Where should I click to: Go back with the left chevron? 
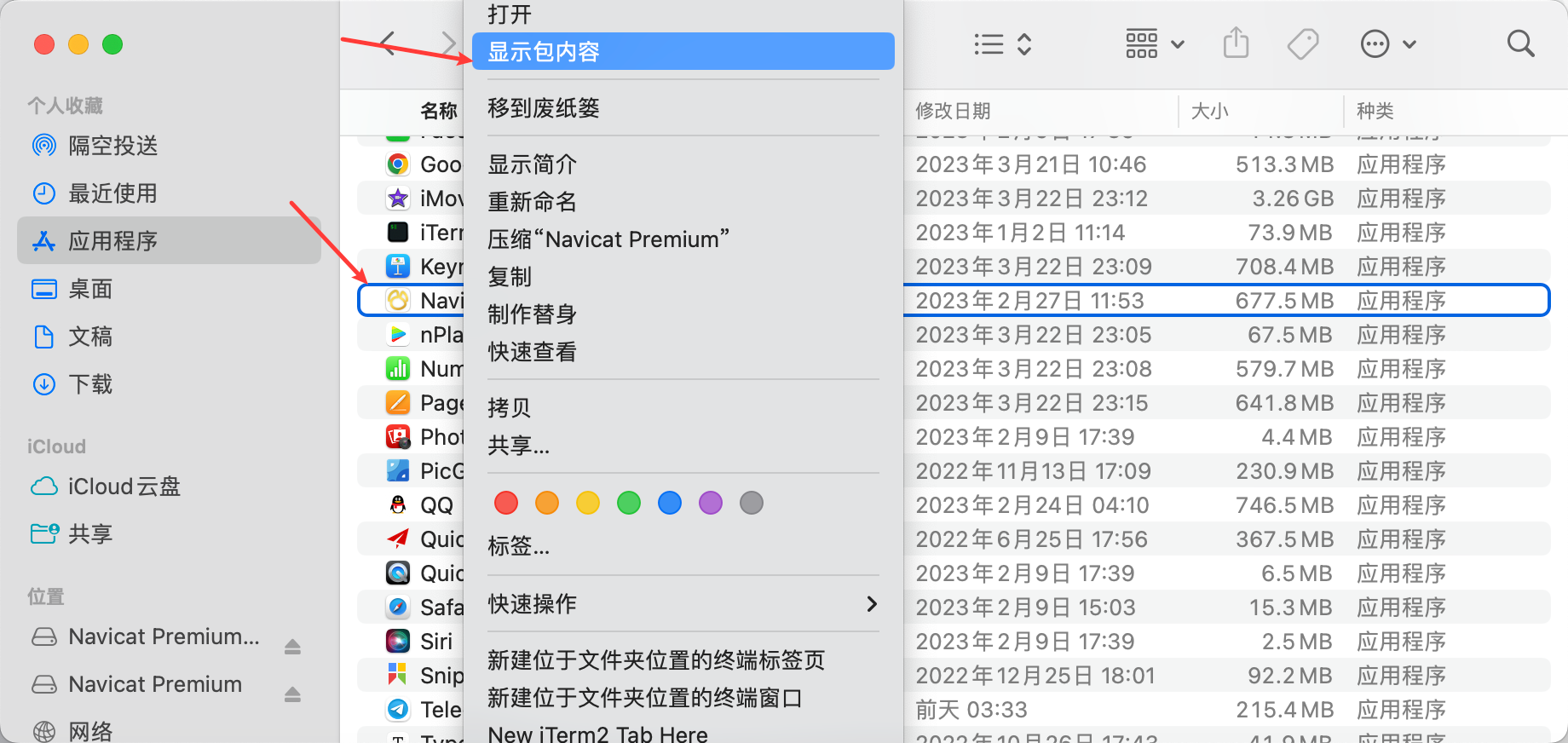tap(389, 43)
